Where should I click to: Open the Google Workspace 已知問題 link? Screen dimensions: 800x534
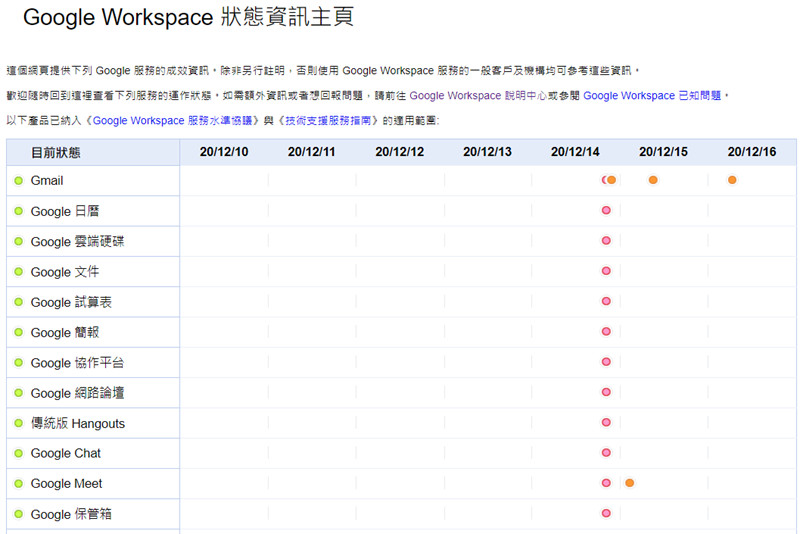pos(652,96)
